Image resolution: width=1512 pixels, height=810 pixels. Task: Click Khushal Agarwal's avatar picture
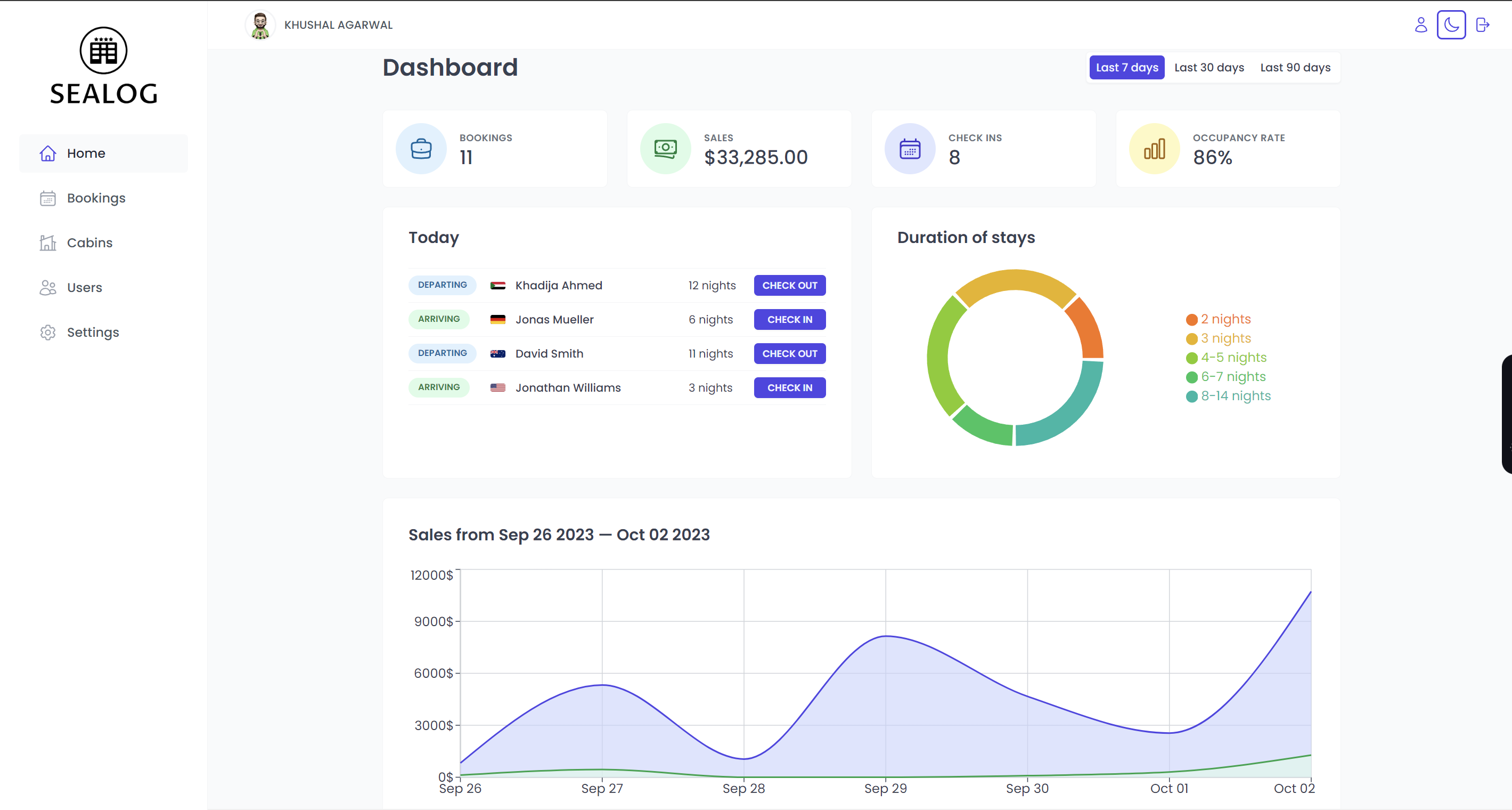point(260,25)
